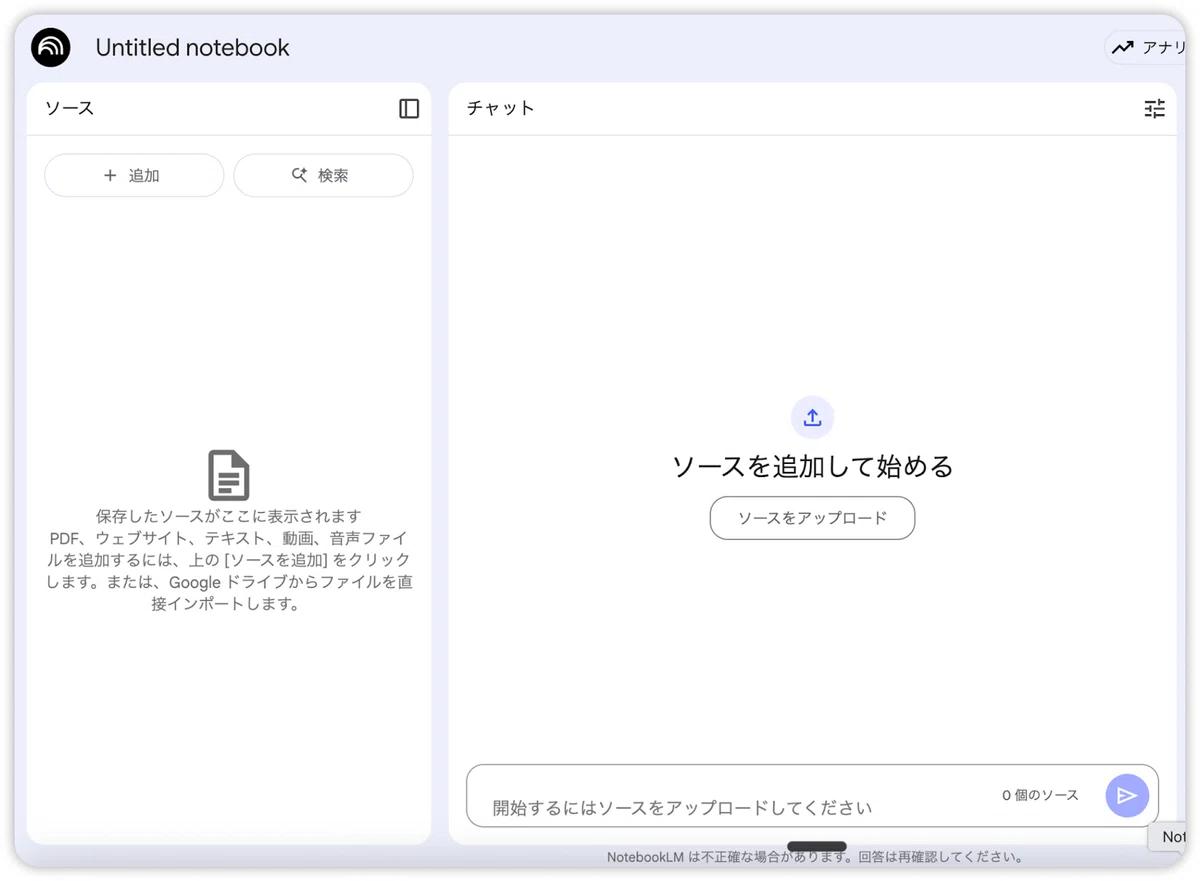Click the upload arrow icon above ソースを追加して始める
The width and height of the screenshot is (1200, 881).
click(812, 417)
